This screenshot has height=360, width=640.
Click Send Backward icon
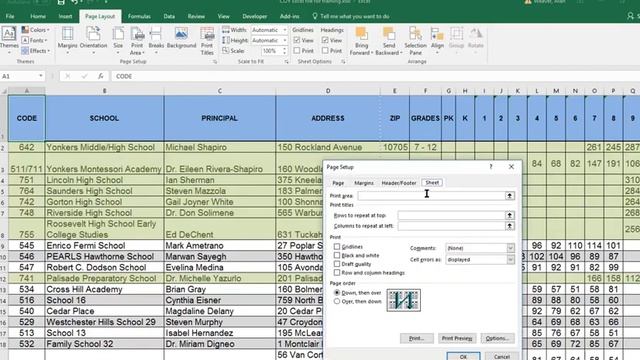tap(389, 34)
